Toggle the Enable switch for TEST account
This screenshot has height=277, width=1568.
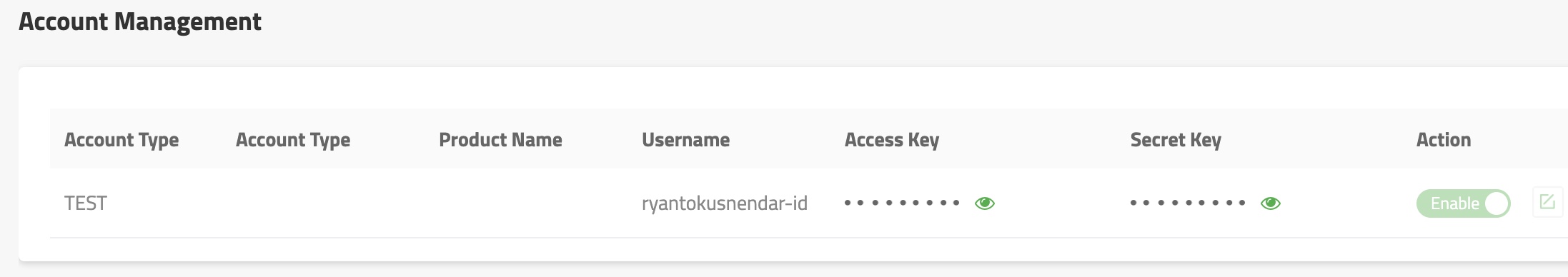point(1464,203)
